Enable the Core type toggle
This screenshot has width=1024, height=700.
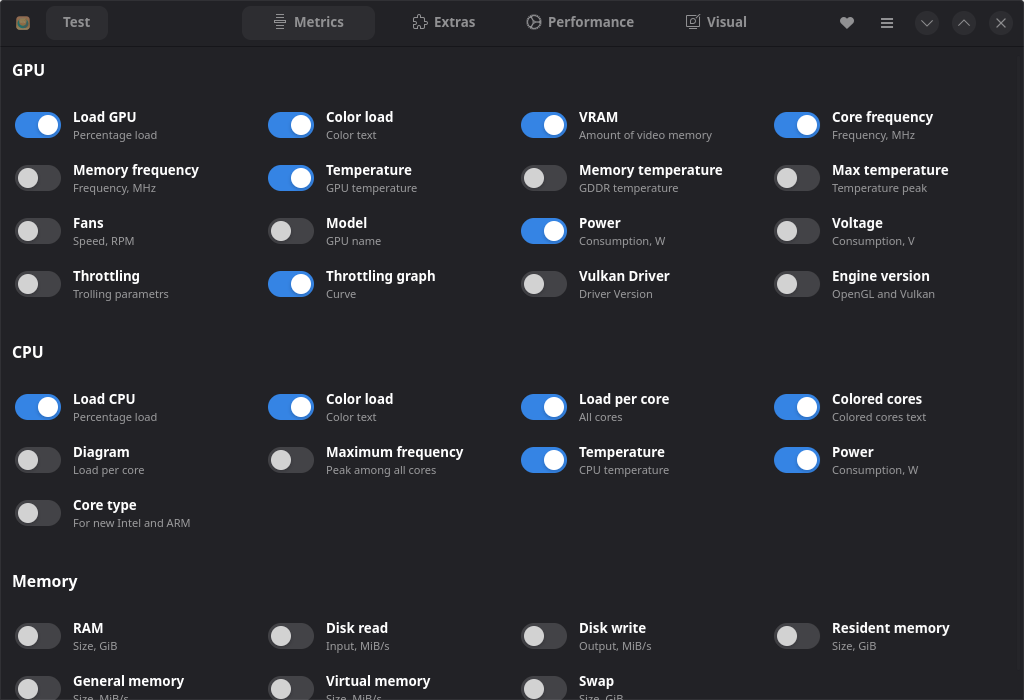(37, 512)
